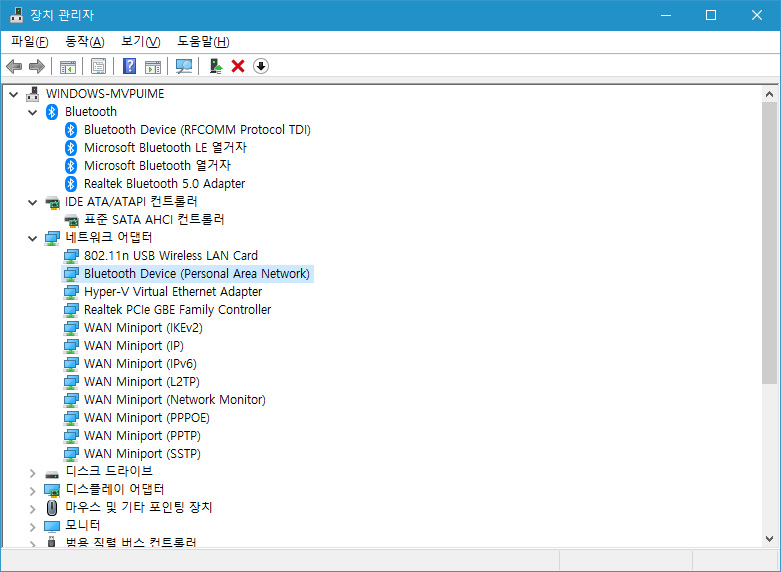Select Bluetooth Device (Personal Area Network)

(197, 274)
